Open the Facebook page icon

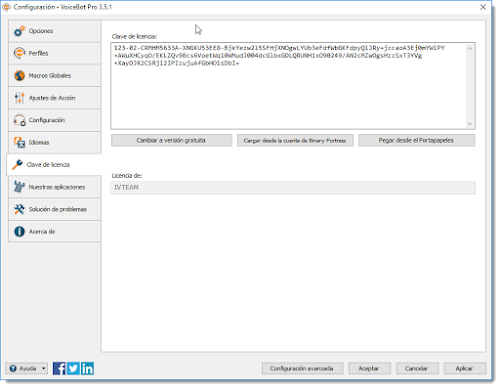coord(59,368)
